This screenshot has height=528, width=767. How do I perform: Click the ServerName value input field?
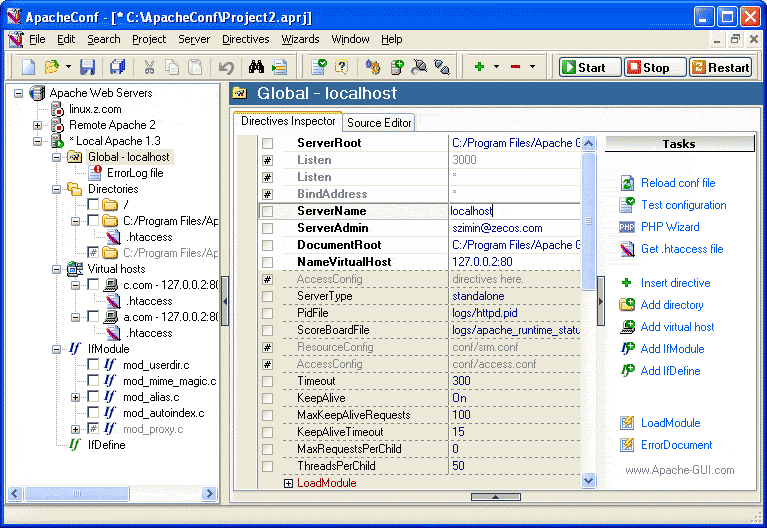coord(515,211)
